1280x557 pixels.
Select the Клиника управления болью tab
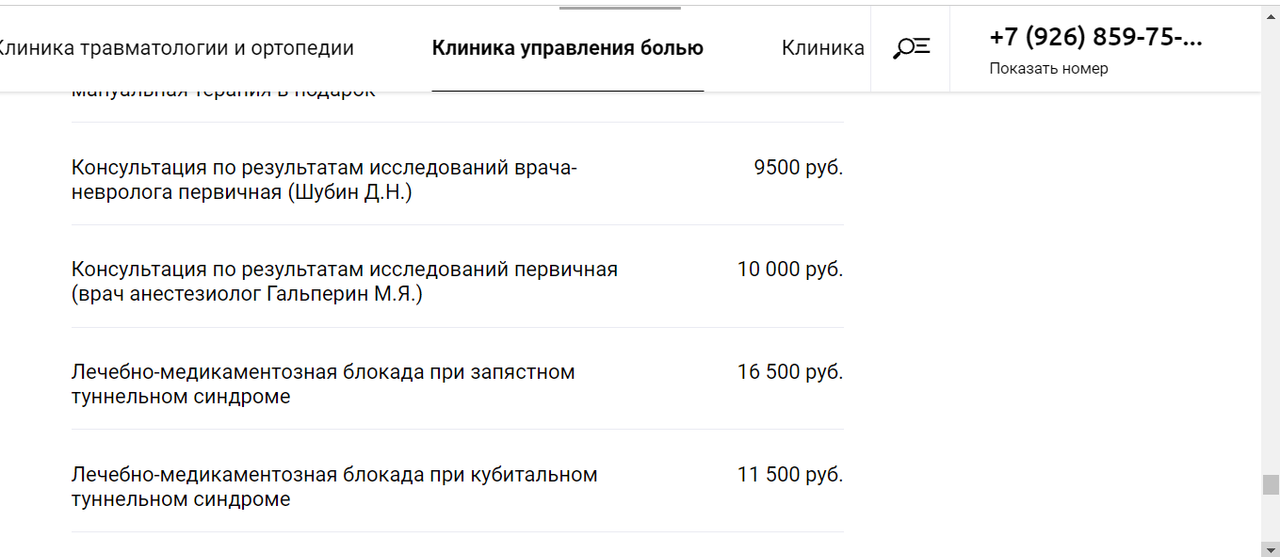click(x=568, y=48)
